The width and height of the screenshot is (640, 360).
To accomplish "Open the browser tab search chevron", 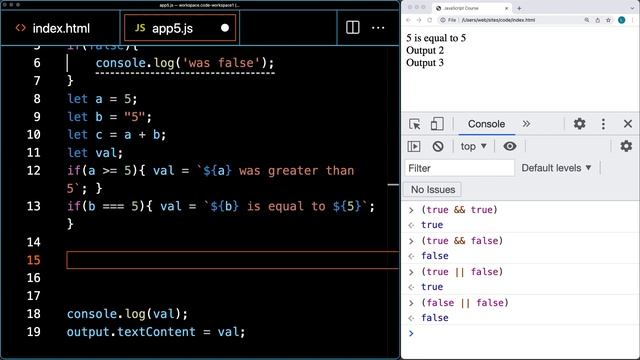I will click(x=633, y=8).
